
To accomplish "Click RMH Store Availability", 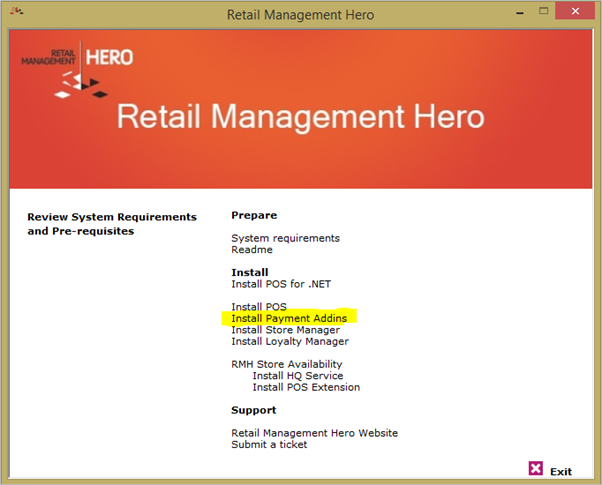I will pyautogui.click(x=286, y=364).
